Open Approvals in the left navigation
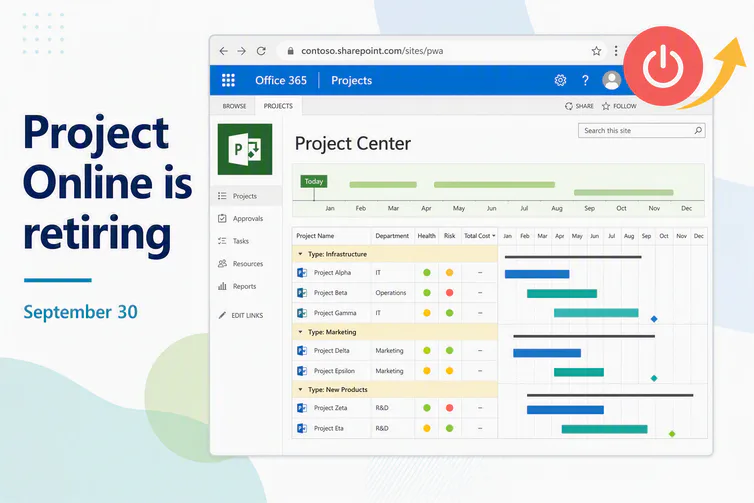The width and height of the screenshot is (754, 503). 246,218
